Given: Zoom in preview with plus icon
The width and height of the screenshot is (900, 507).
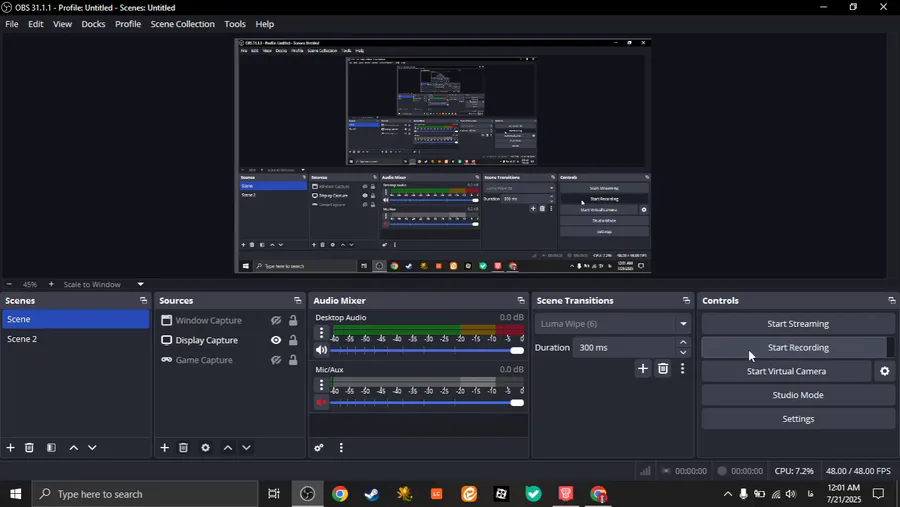Looking at the screenshot, I should pyautogui.click(x=51, y=284).
